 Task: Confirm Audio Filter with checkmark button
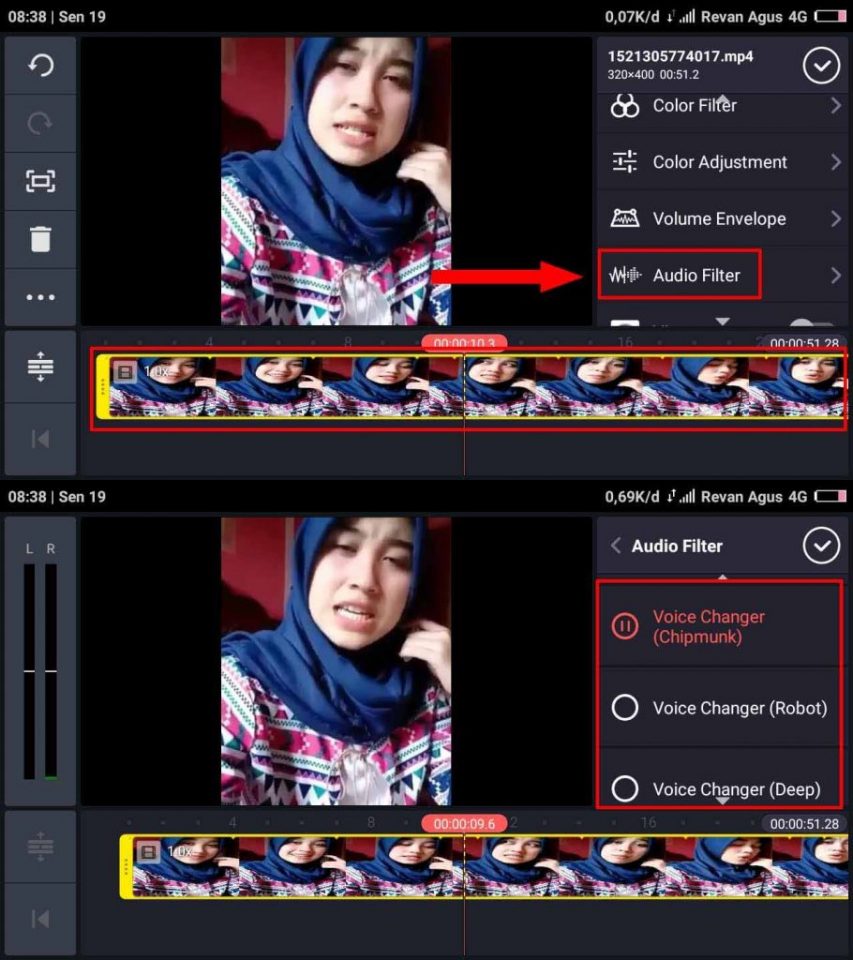pos(821,545)
